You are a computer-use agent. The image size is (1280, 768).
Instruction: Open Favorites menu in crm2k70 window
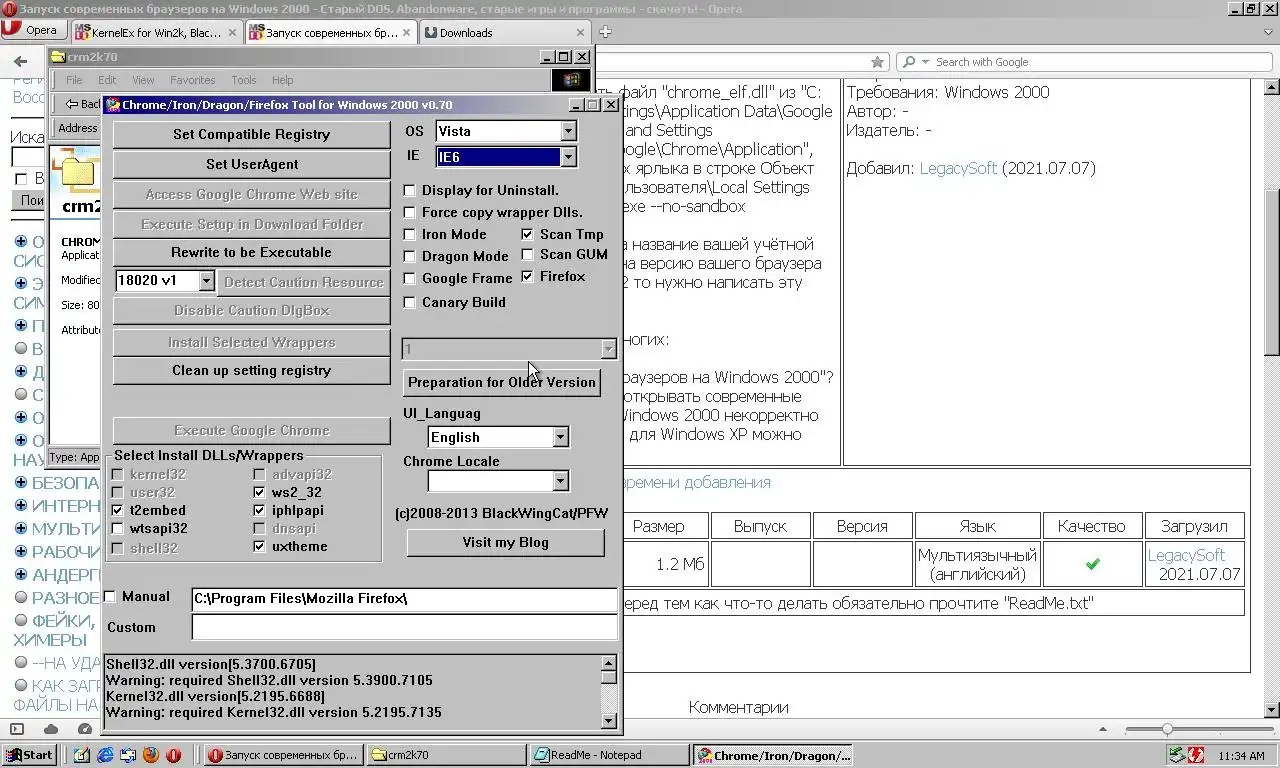192,80
